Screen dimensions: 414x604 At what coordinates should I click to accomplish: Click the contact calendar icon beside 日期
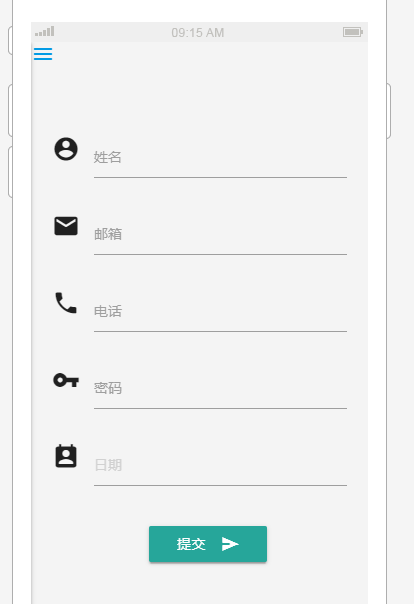pyautogui.click(x=66, y=456)
